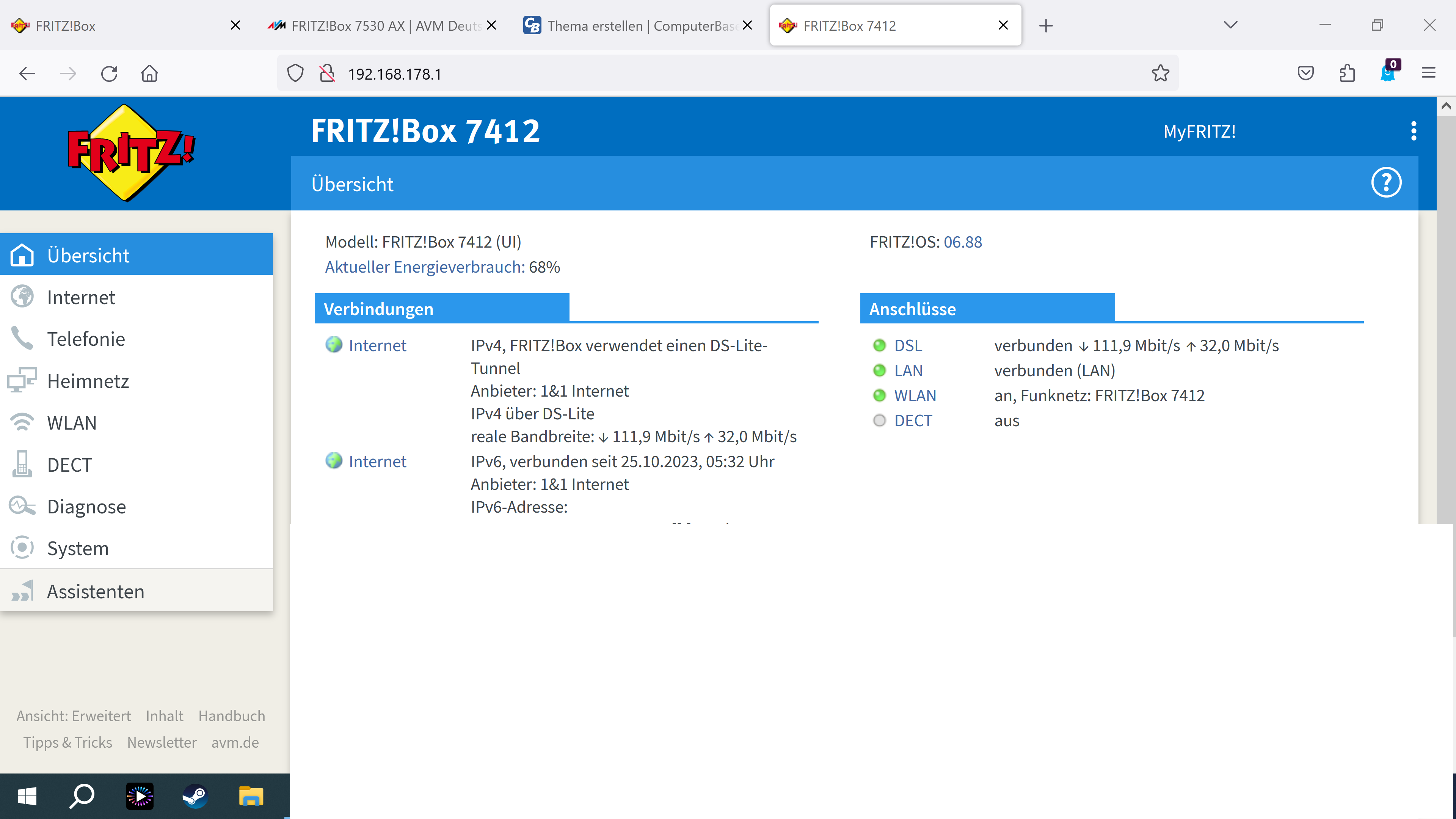1456x819 pixels.
Task: Open System settings in sidebar
Action: pos(77,548)
